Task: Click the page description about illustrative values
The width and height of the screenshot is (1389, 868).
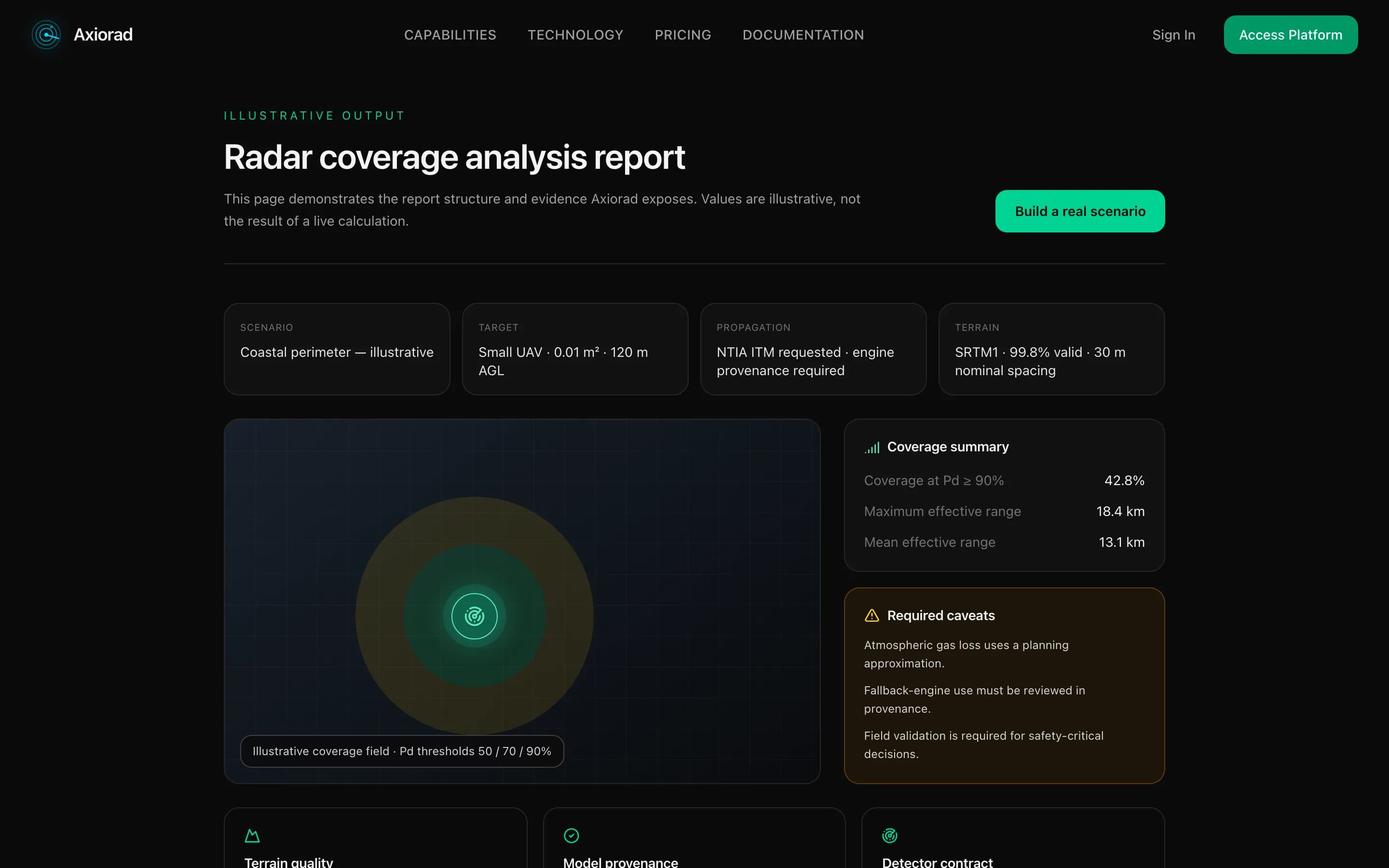Action: tap(542, 210)
